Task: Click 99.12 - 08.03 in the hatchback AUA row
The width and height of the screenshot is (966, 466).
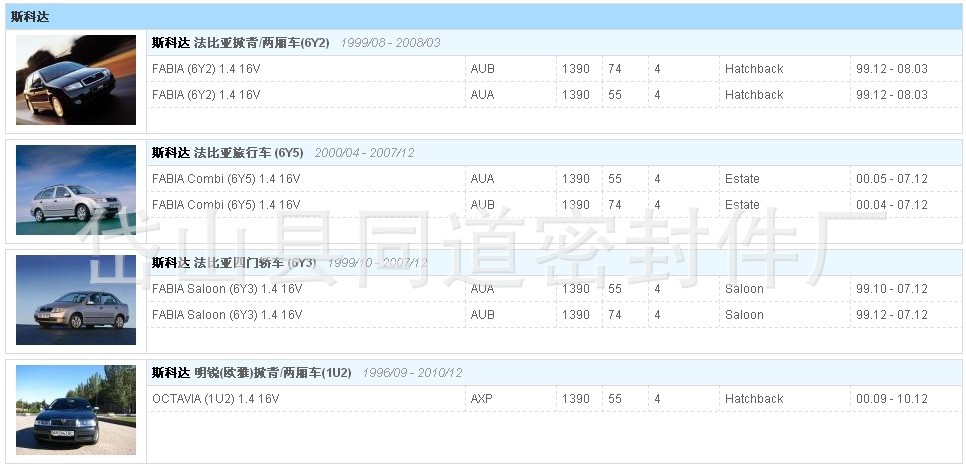Action: tap(891, 95)
